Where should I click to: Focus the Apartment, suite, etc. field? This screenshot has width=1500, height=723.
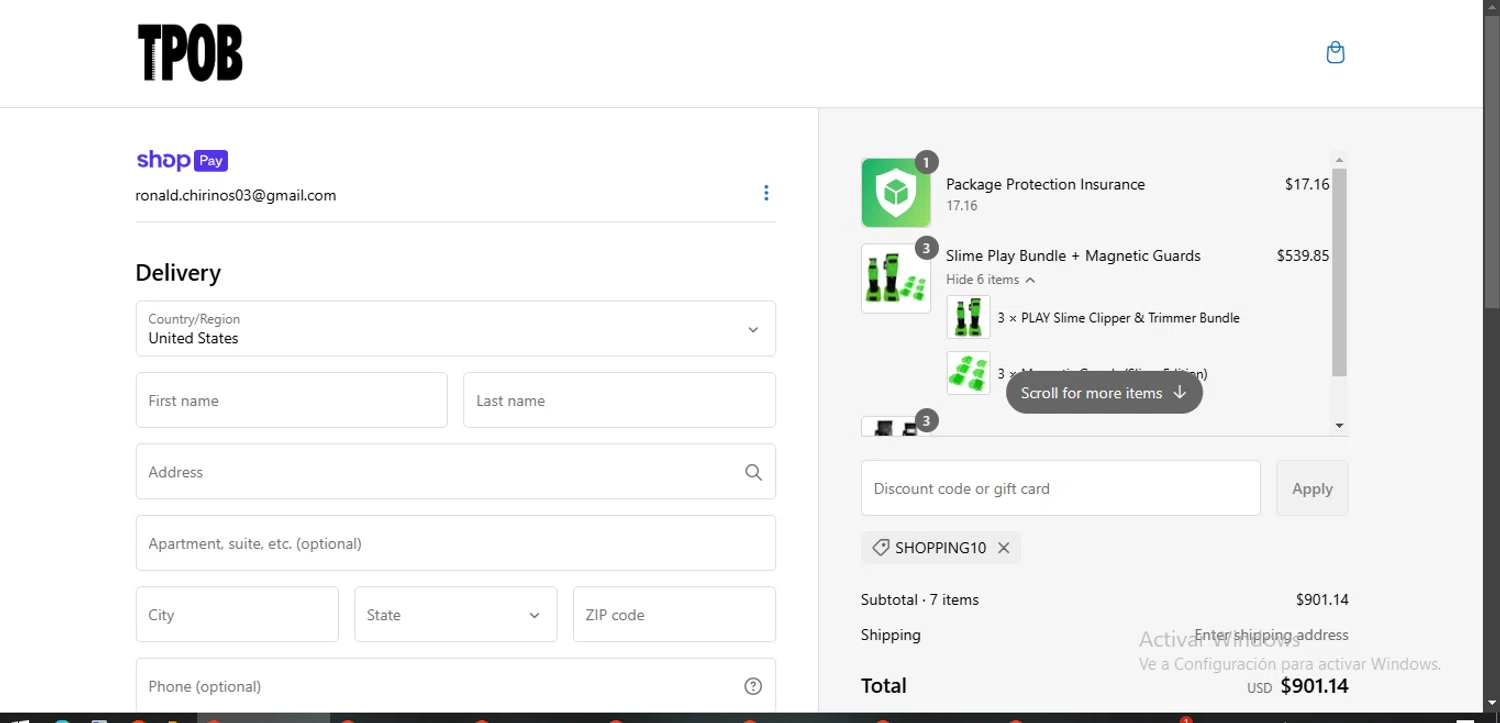pyautogui.click(x=456, y=543)
